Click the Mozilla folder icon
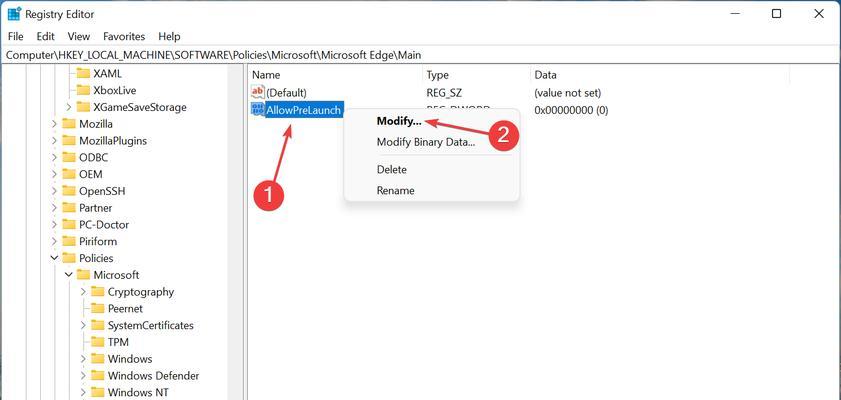The height and width of the screenshot is (400, 841). click(69, 124)
